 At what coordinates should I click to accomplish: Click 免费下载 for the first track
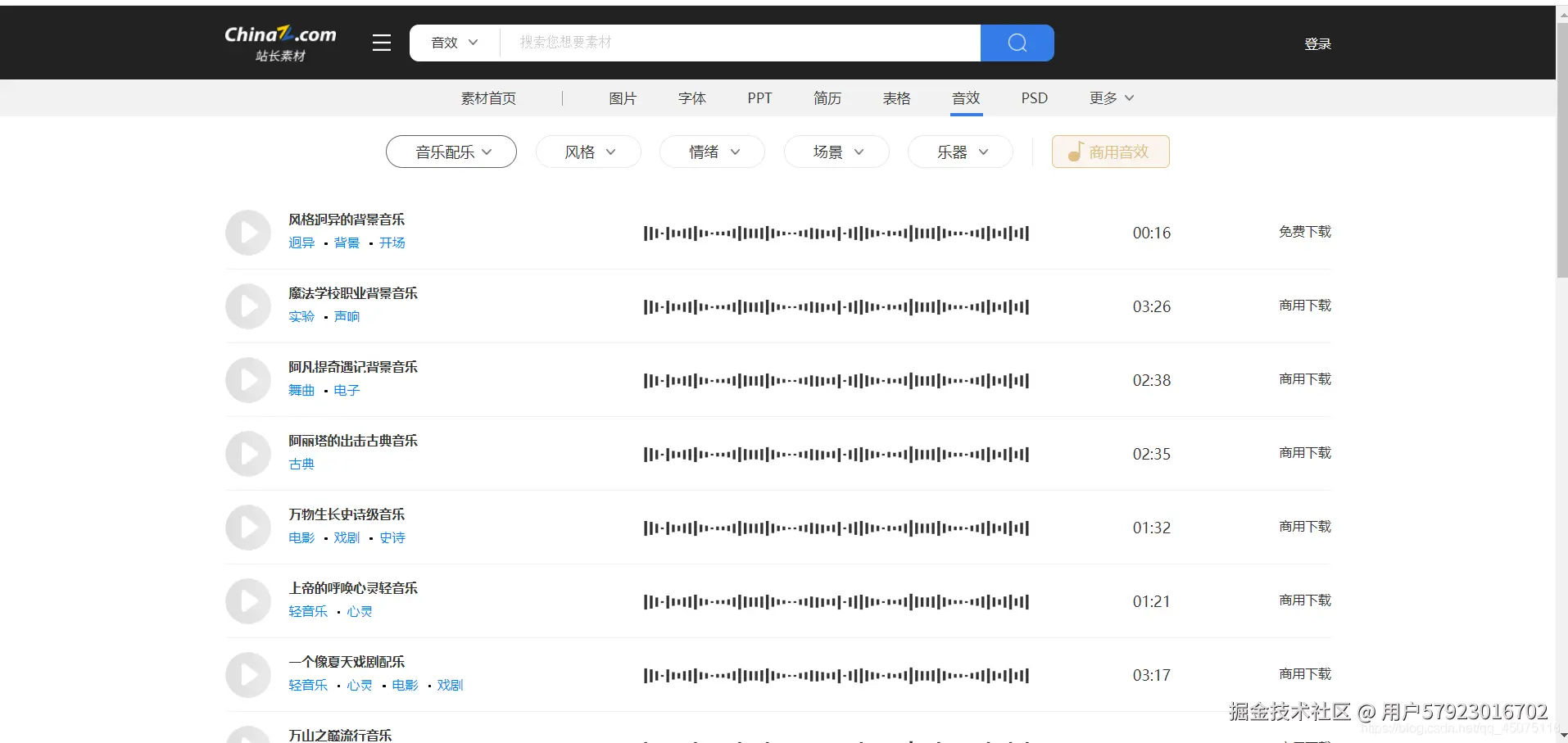(1304, 232)
